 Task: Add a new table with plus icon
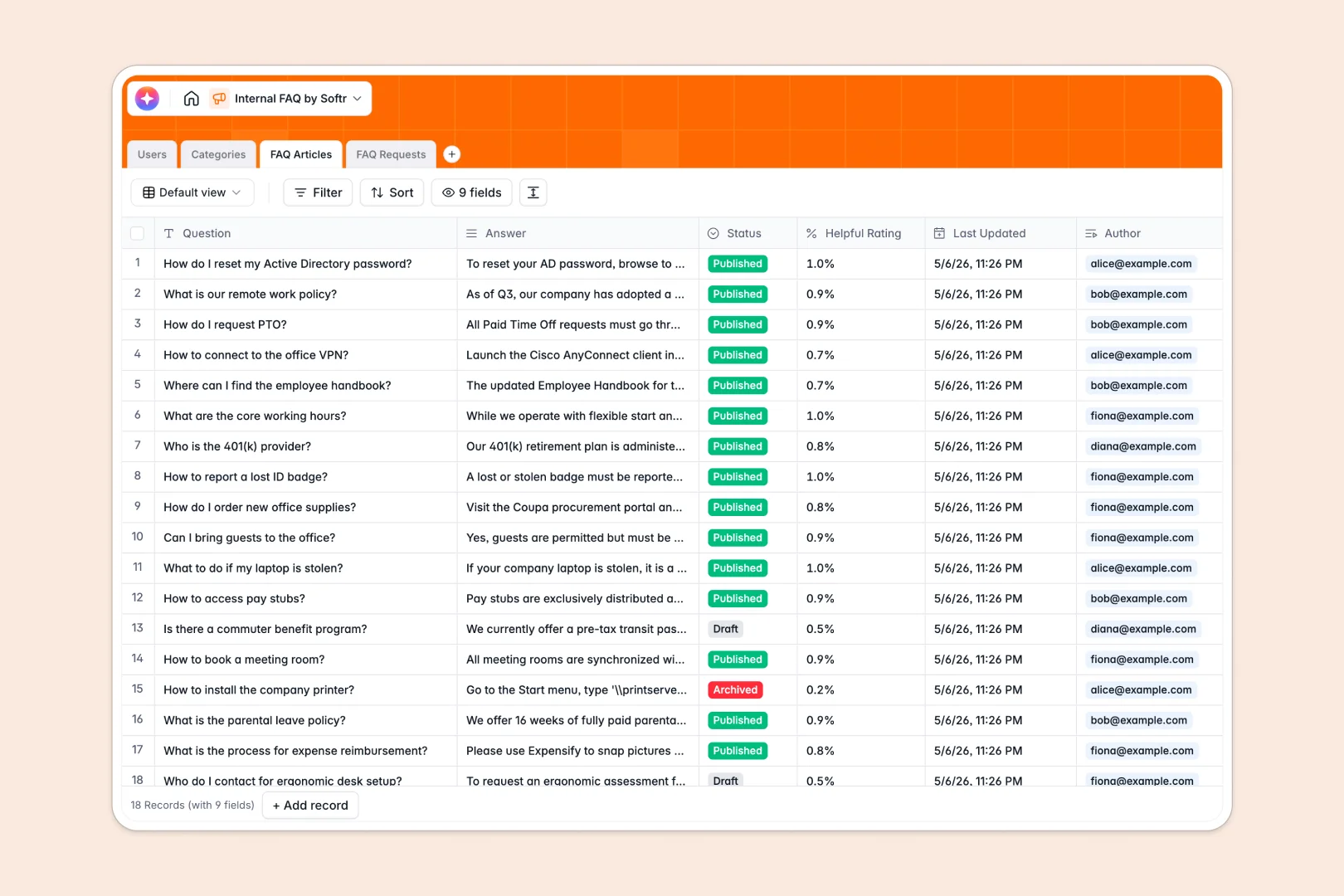click(452, 154)
